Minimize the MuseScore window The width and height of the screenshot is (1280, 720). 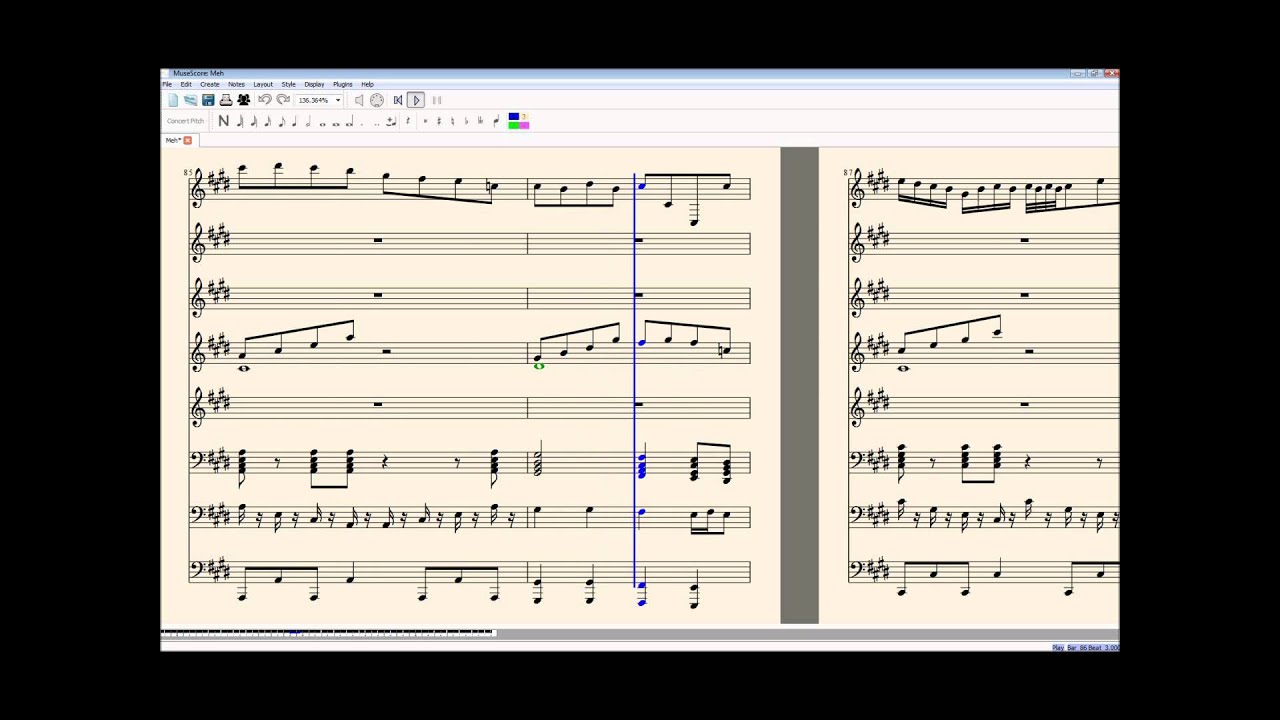(1078, 73)
